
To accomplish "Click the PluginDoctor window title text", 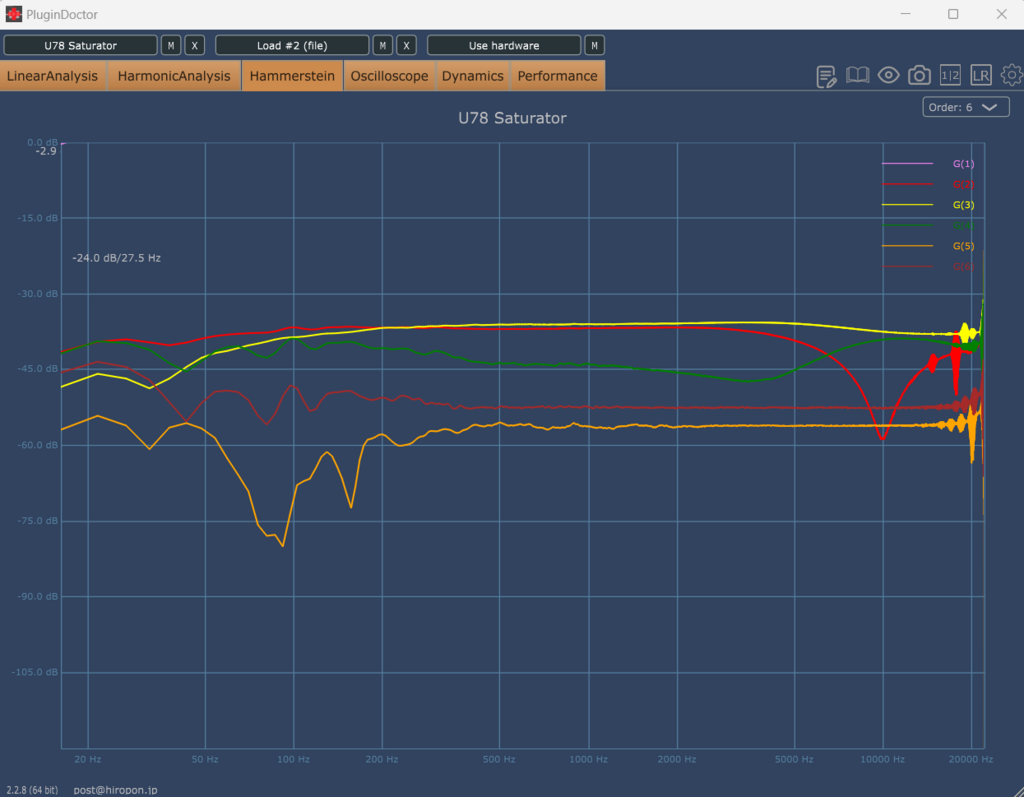I will click(x=62, y=14).
